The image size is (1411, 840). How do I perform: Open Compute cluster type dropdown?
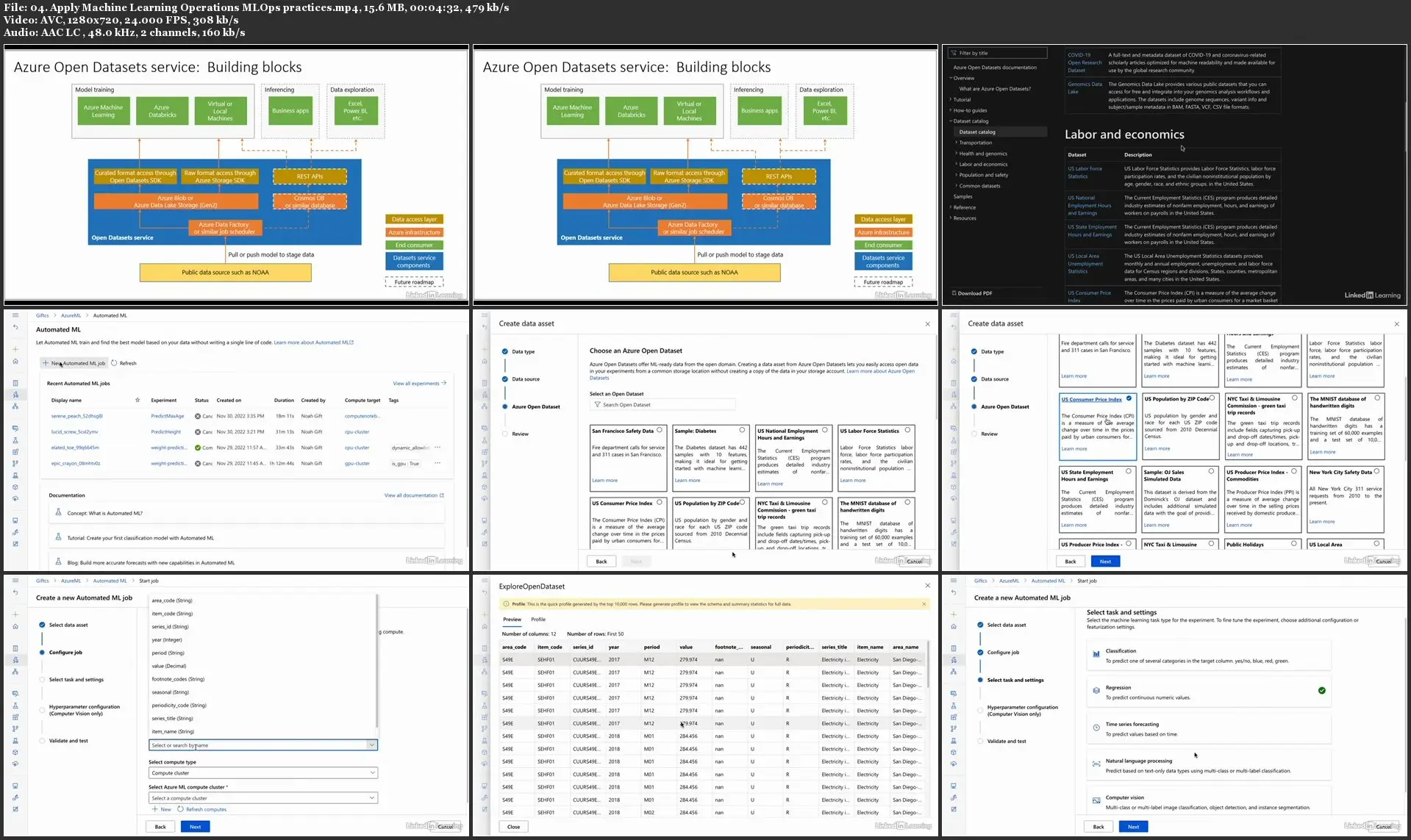coord(263,773)
